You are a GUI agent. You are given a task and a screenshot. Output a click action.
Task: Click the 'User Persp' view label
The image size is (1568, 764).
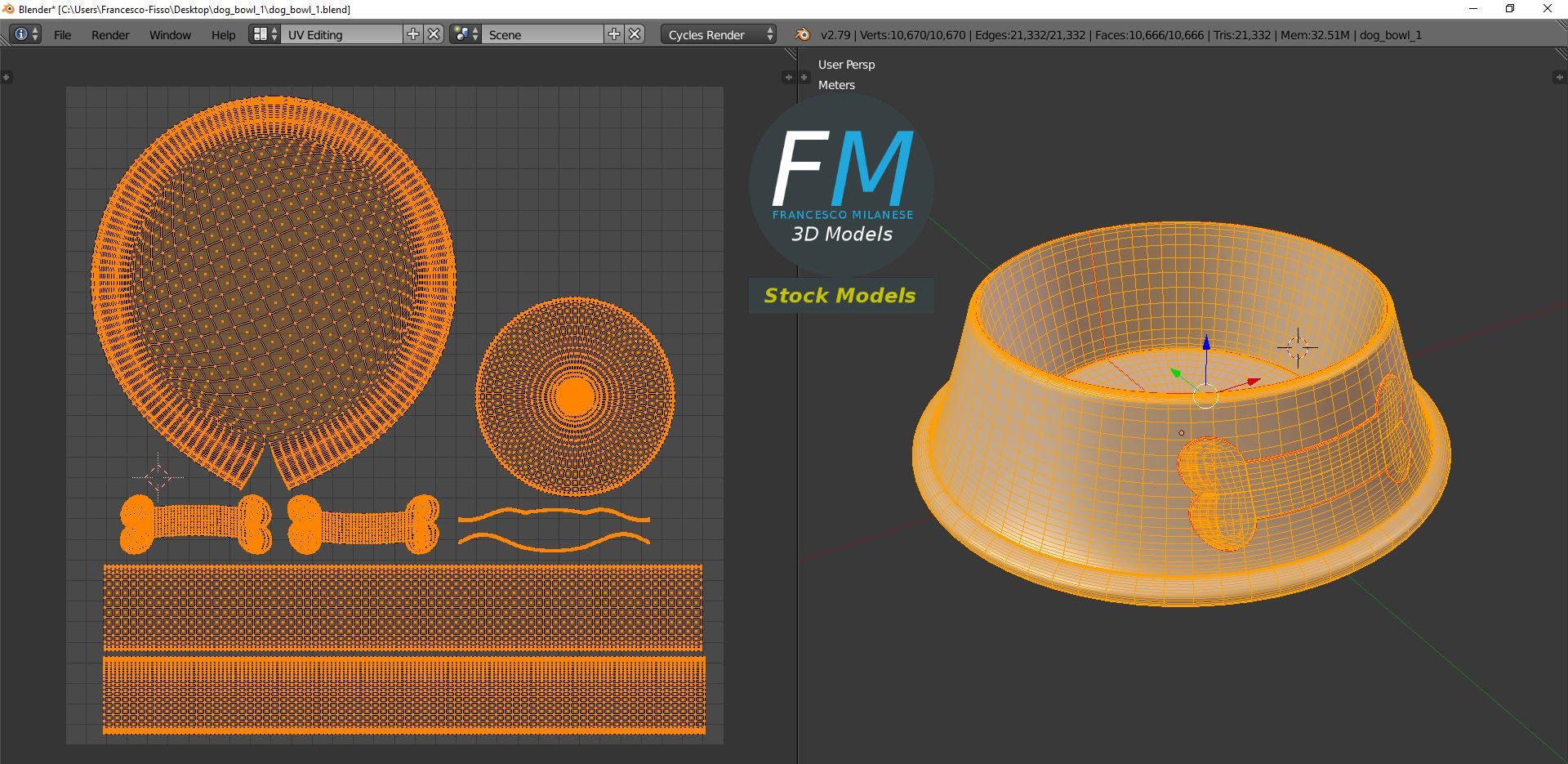846,65
